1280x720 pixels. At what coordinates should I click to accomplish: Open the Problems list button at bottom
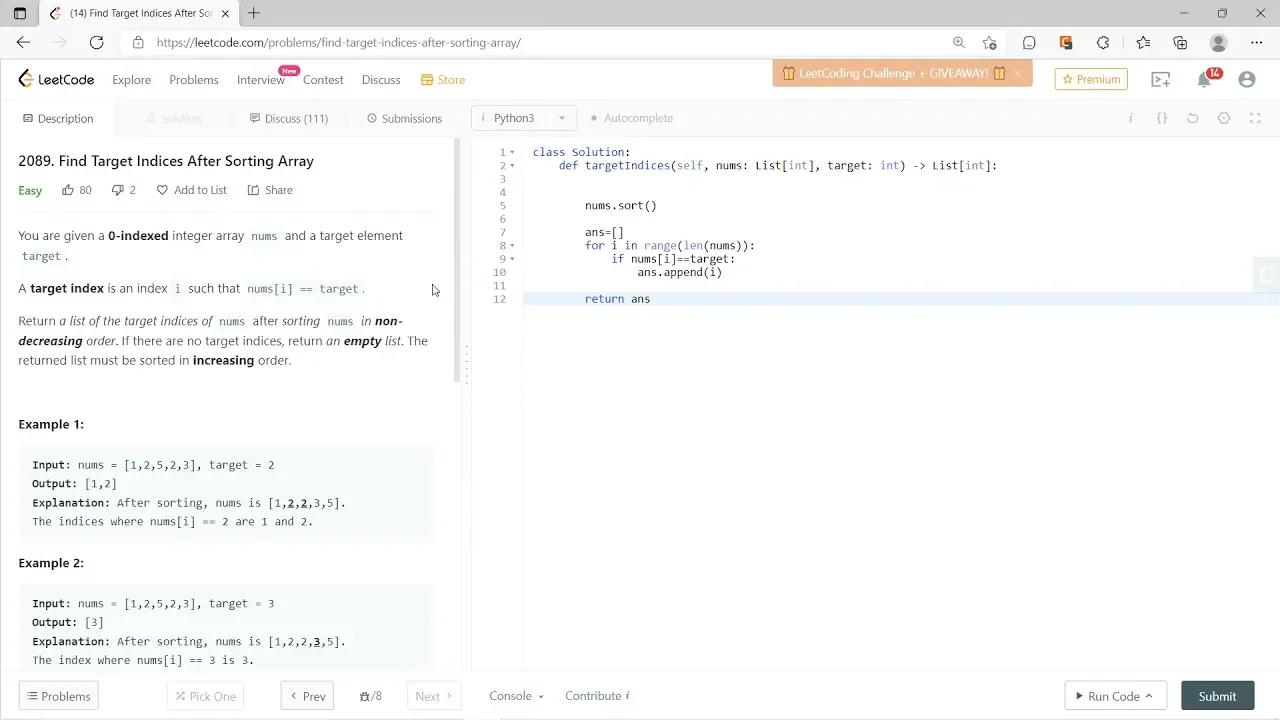(59, 696)
